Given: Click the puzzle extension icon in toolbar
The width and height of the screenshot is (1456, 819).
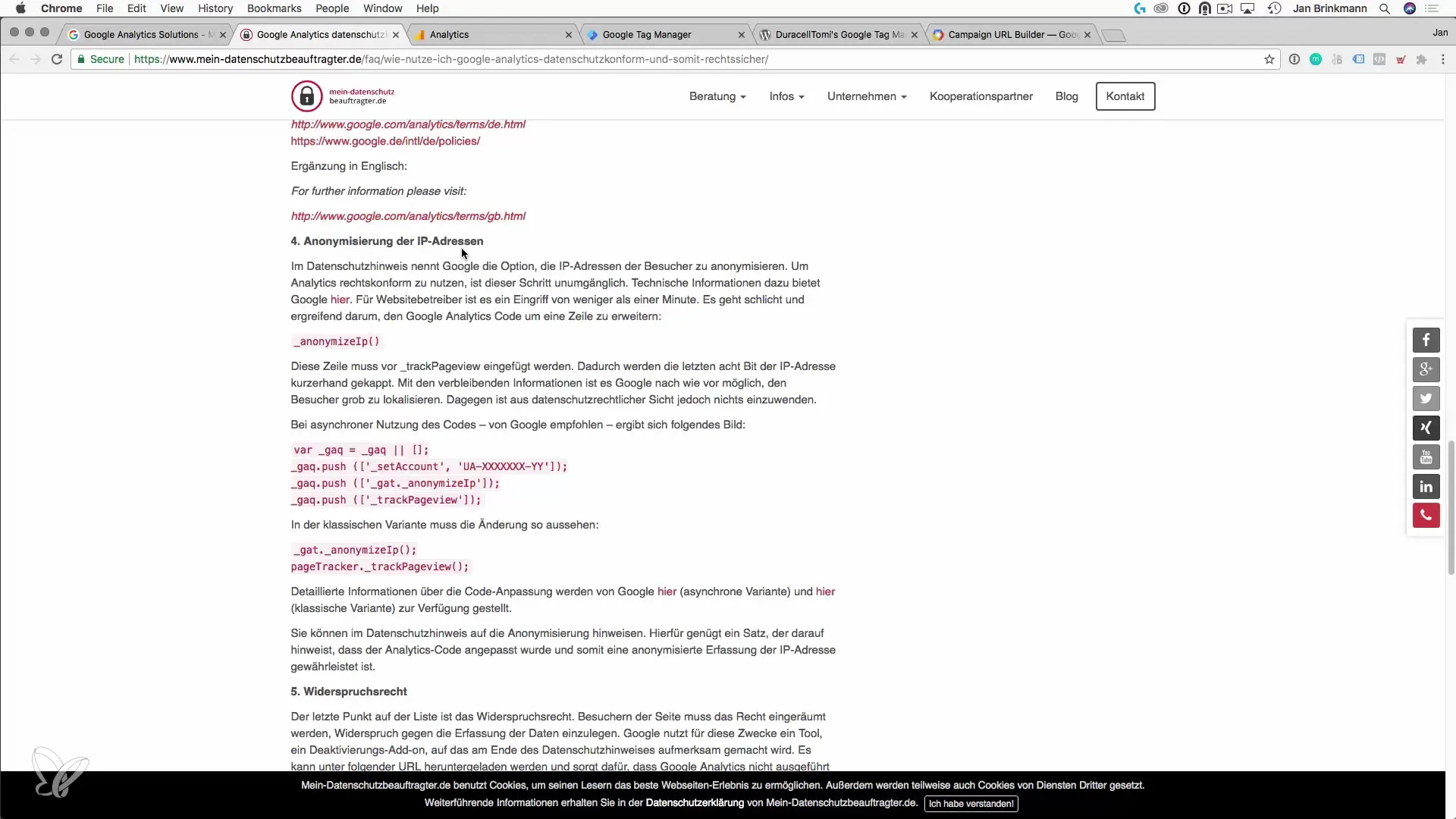Looking at the screenshot, I should tap(1422, 59).
